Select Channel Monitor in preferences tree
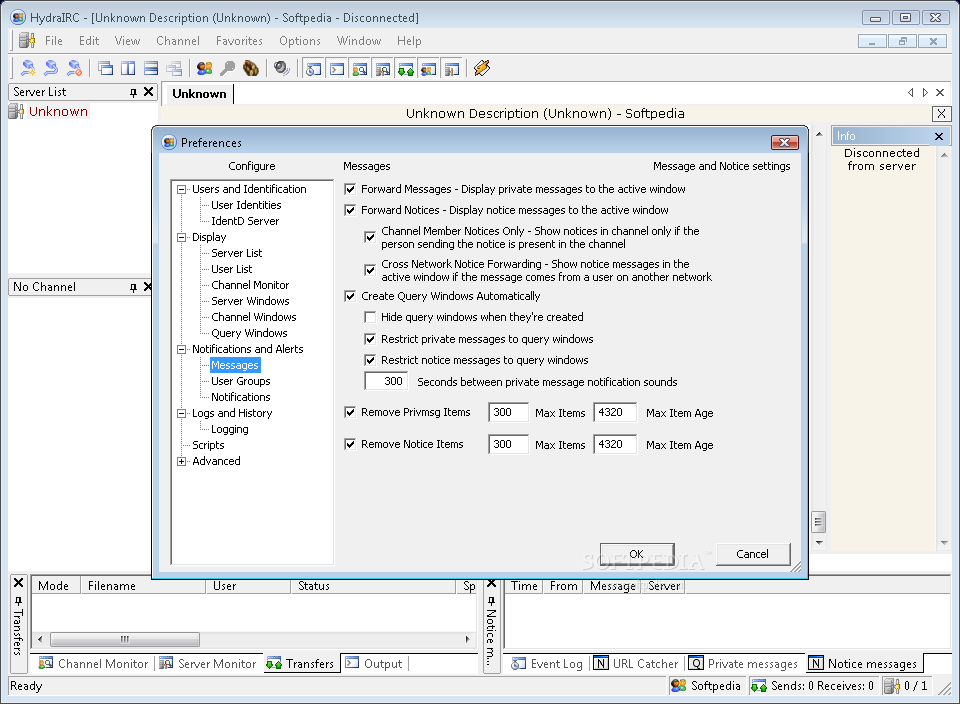 click(250, 285)
